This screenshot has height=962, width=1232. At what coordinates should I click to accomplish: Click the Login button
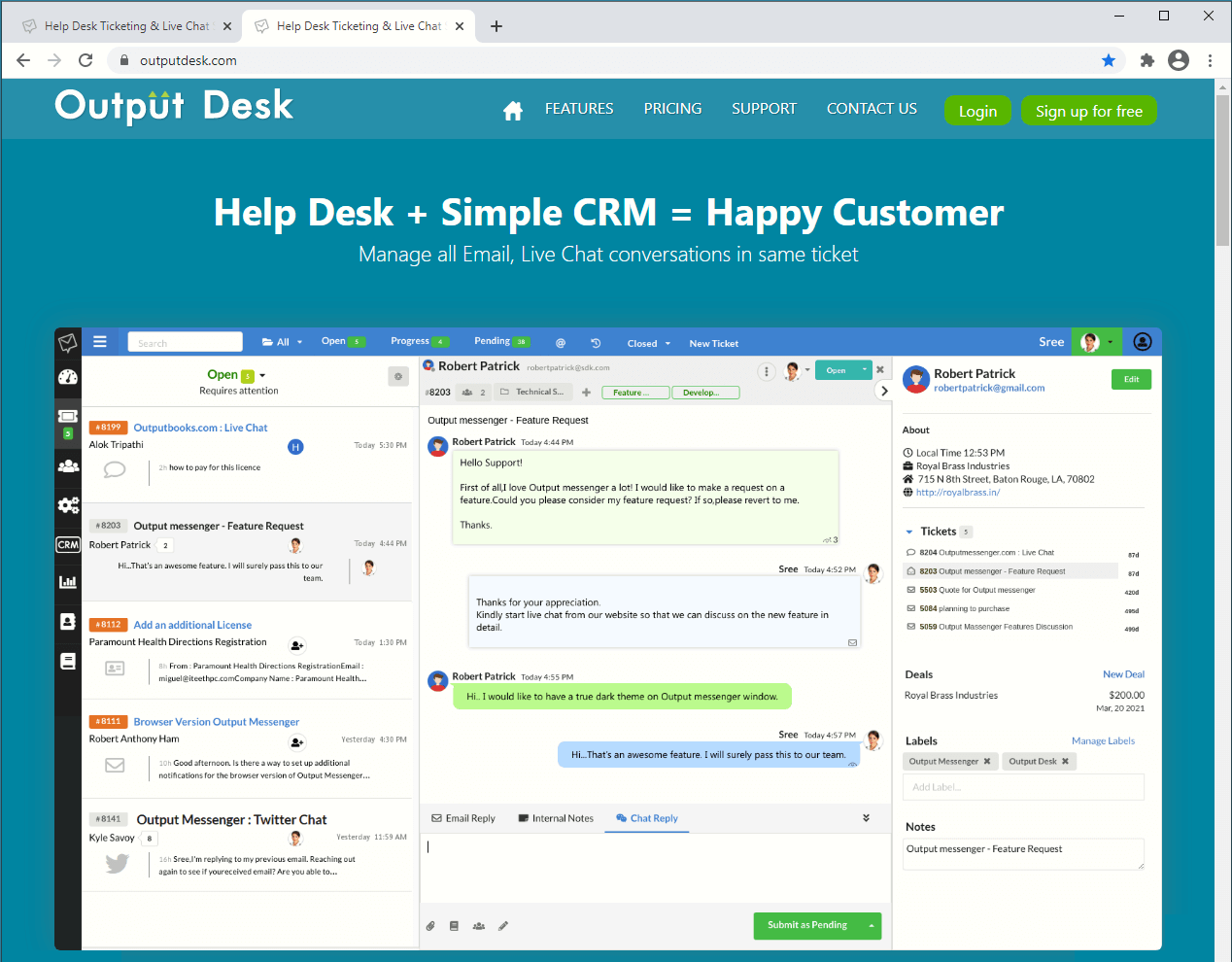977,111
